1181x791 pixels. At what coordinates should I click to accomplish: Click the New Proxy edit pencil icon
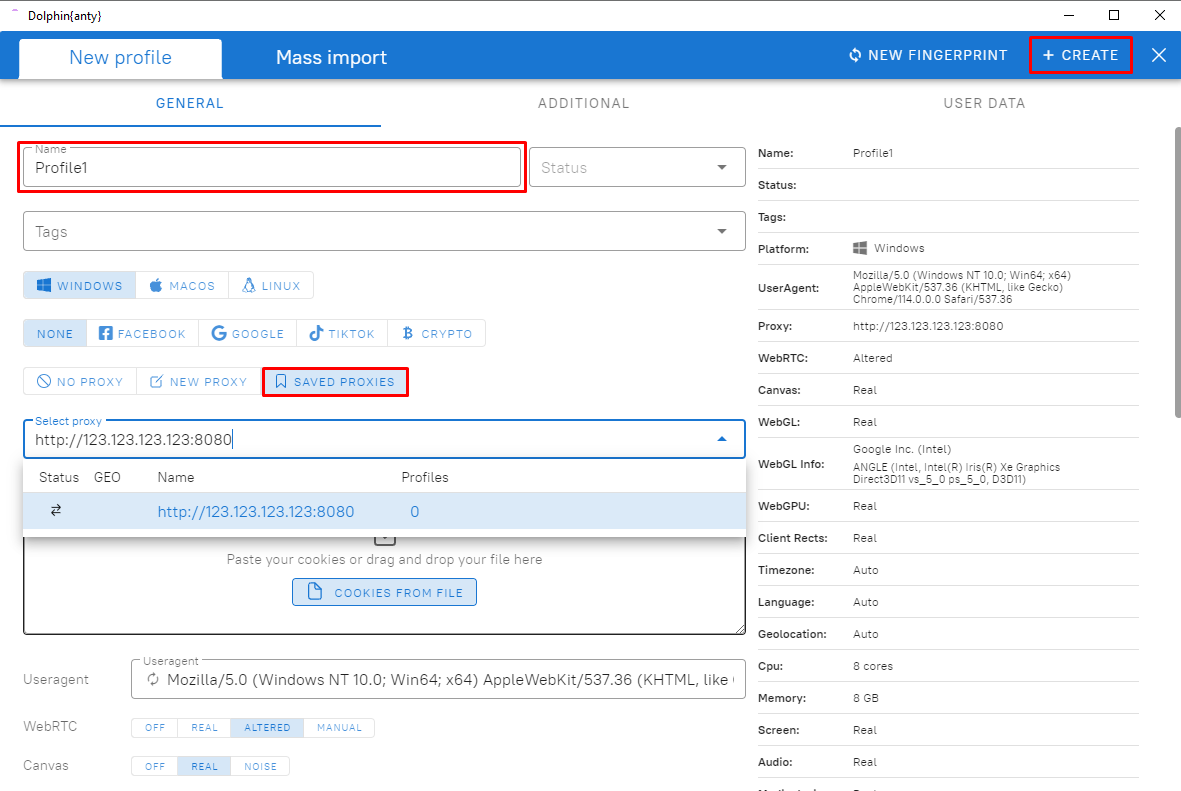click(x=156, y=381)
